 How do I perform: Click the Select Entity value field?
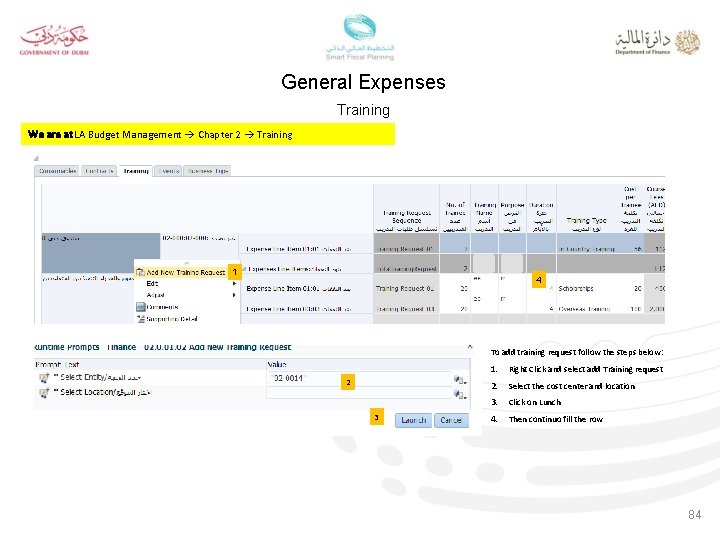click(358, 378)
